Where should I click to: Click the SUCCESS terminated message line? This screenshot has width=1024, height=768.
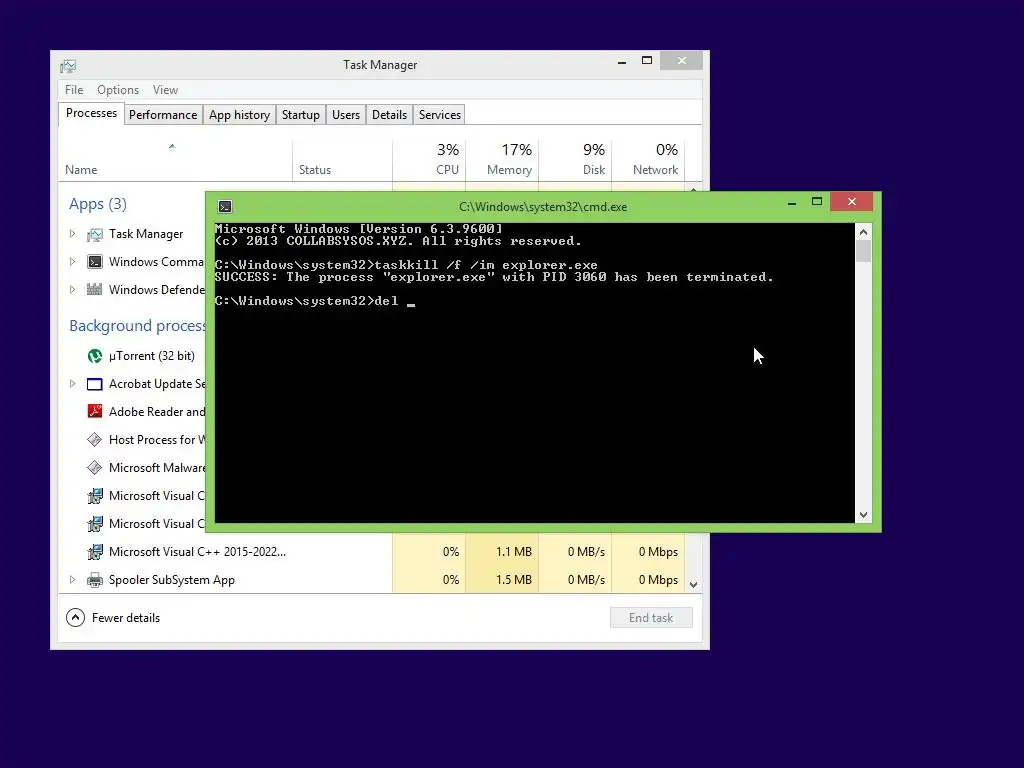(494, 277)
